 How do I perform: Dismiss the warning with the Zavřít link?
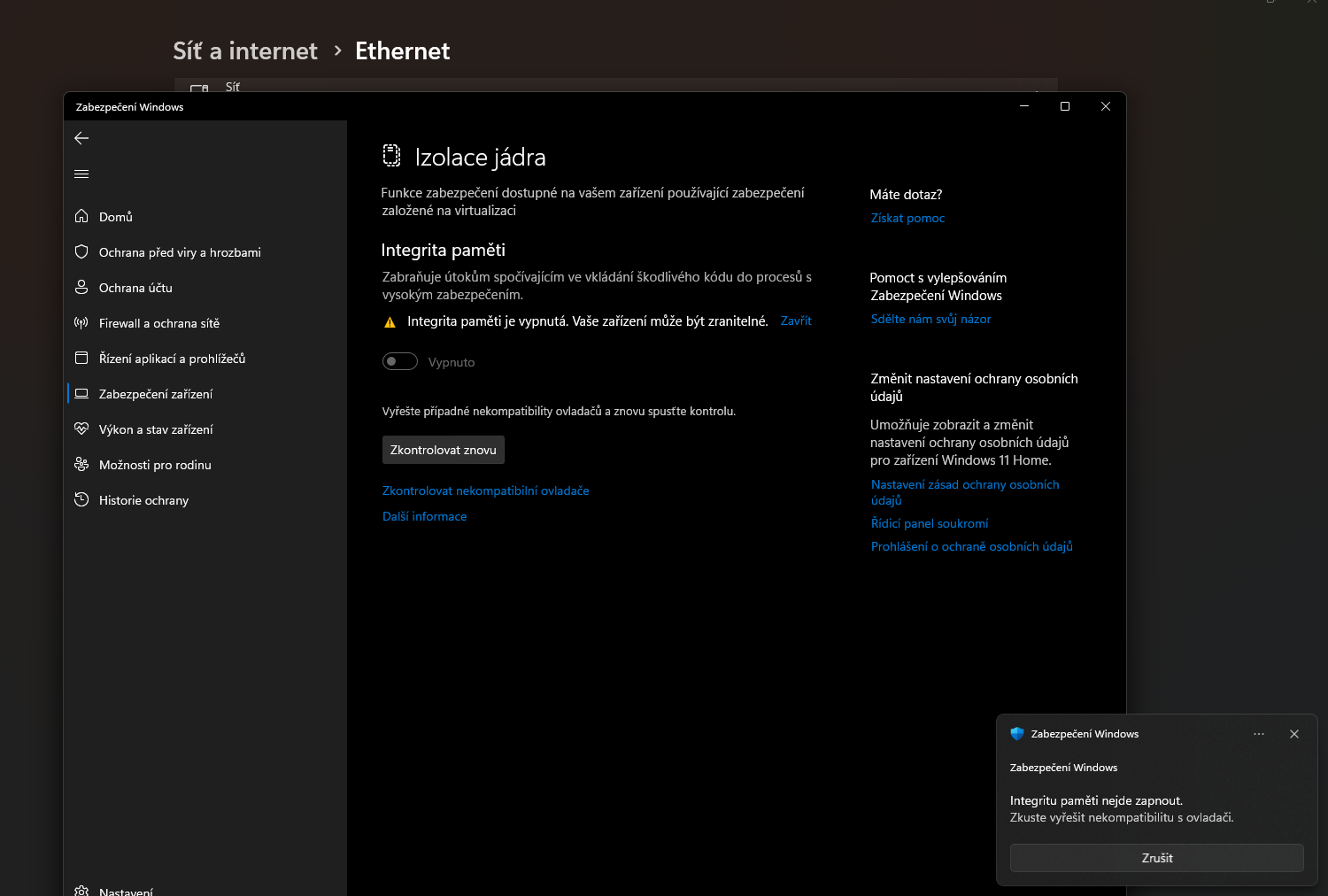796,321
